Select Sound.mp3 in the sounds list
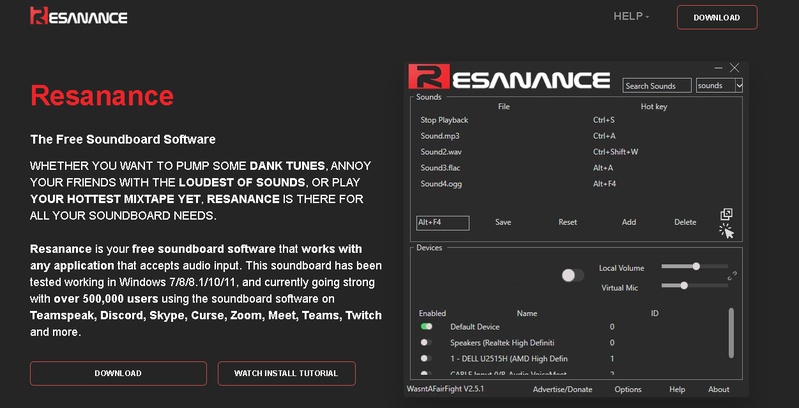Image resolution: width=799 pixels, height=408 pixels. 576,136
